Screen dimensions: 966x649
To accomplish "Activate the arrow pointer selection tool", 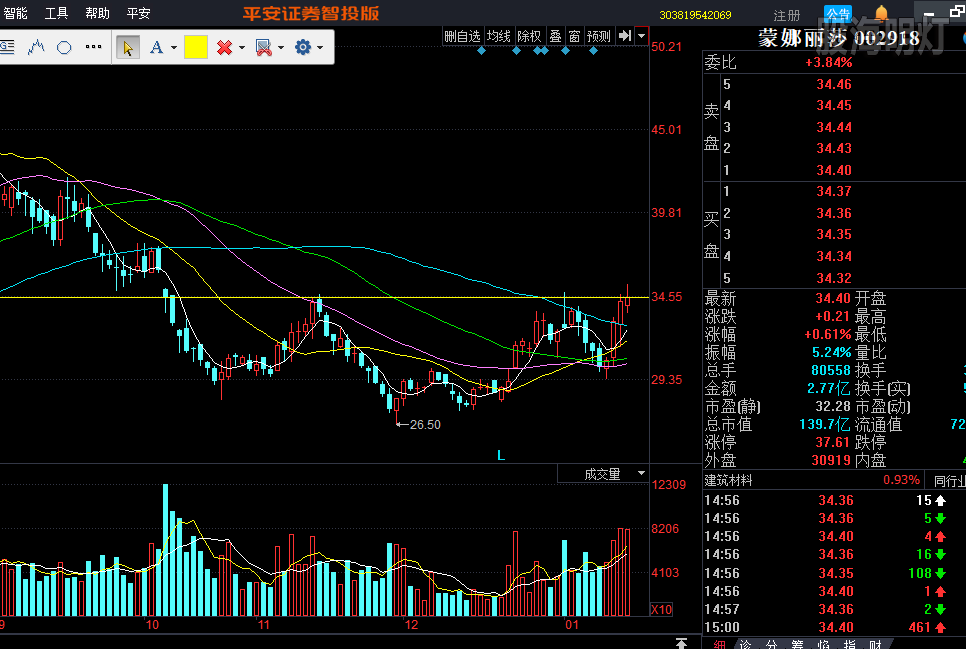I will (x=128, y=47).
